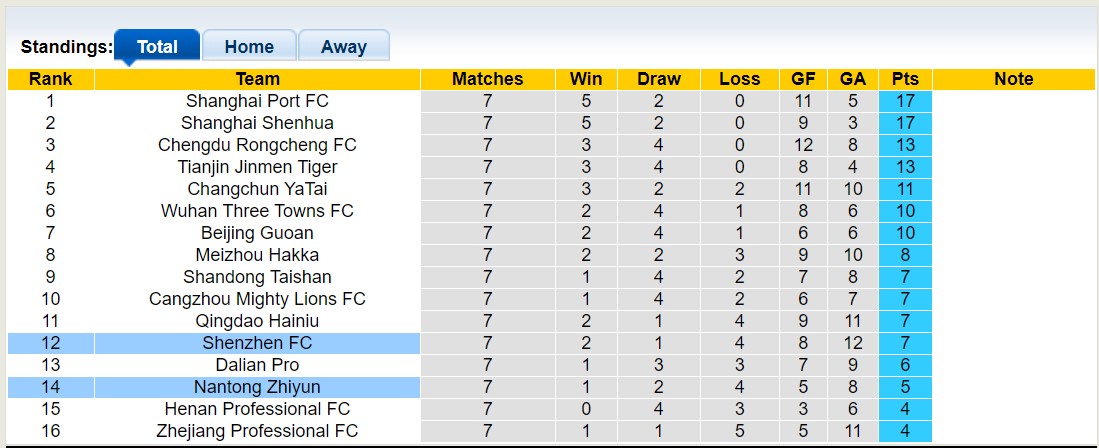Open the Shanghai Port FC team link
The height and width of the screenshot is (448, 1099).
[257, 101]
